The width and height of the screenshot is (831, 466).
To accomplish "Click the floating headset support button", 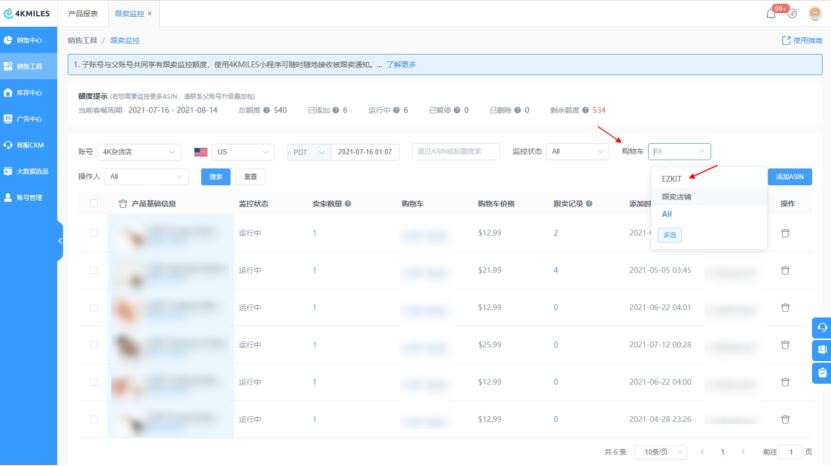I will point(821,328).
